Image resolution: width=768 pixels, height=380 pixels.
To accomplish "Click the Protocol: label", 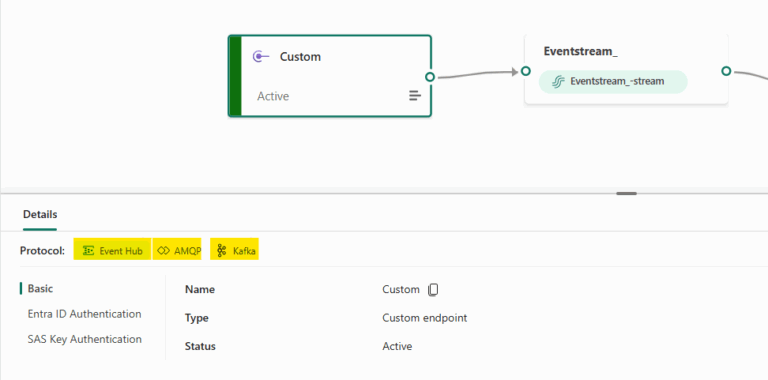I will click(42, 251).
